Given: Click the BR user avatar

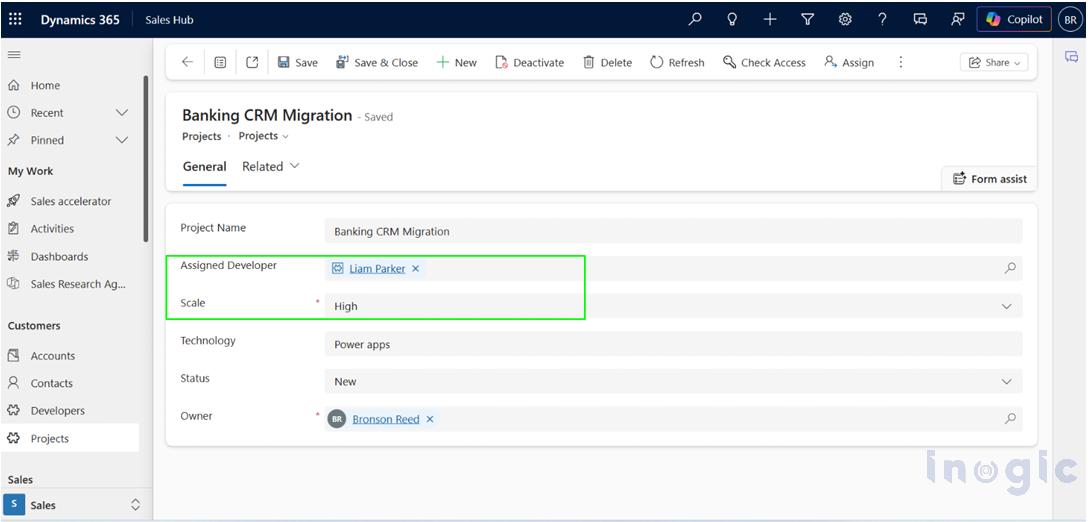Looking at the screenshot, I should tap(1071, 19).
